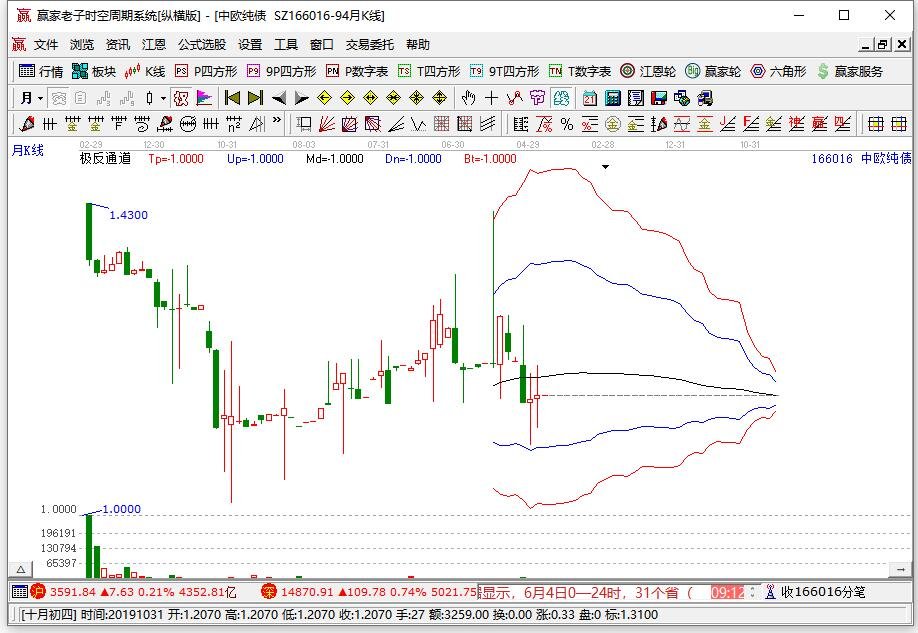Image resolution: width=918 pixels, height=633 pixels.
Task: Open the calculator tool
Action: tap(613, 98)
